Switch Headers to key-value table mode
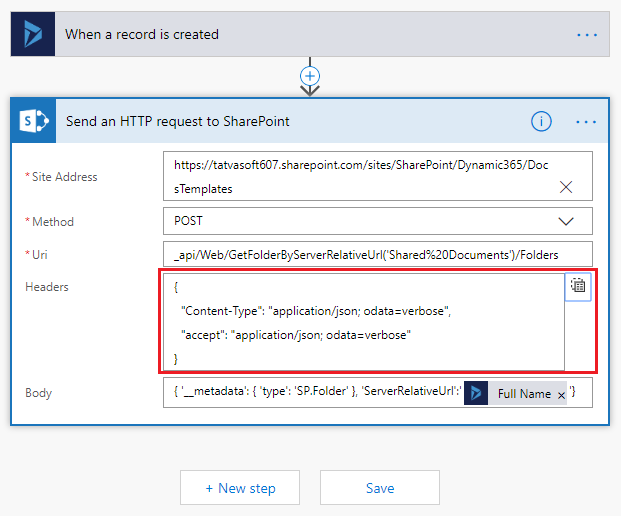 578,286
